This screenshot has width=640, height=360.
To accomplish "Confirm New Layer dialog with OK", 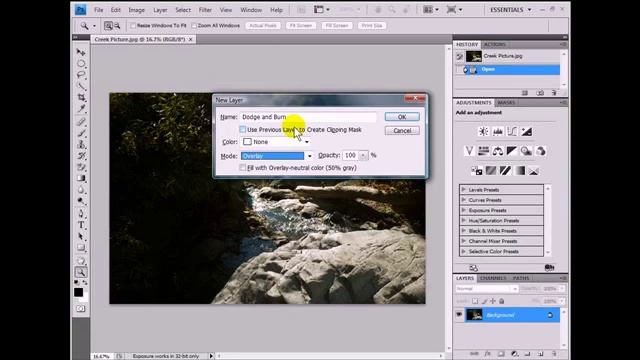I will pos(402,117).
